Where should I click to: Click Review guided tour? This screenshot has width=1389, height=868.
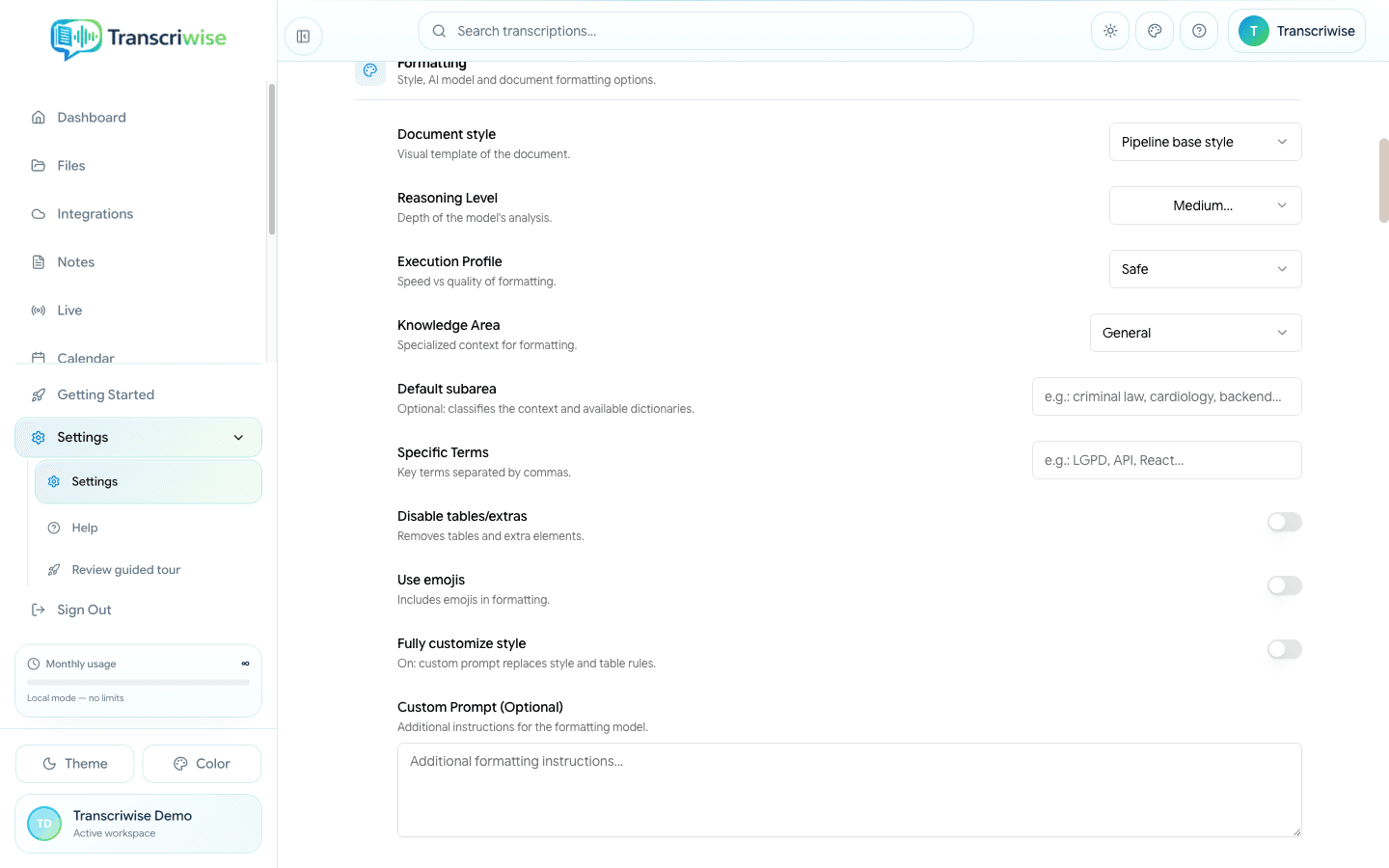click(x=149, y=570)
